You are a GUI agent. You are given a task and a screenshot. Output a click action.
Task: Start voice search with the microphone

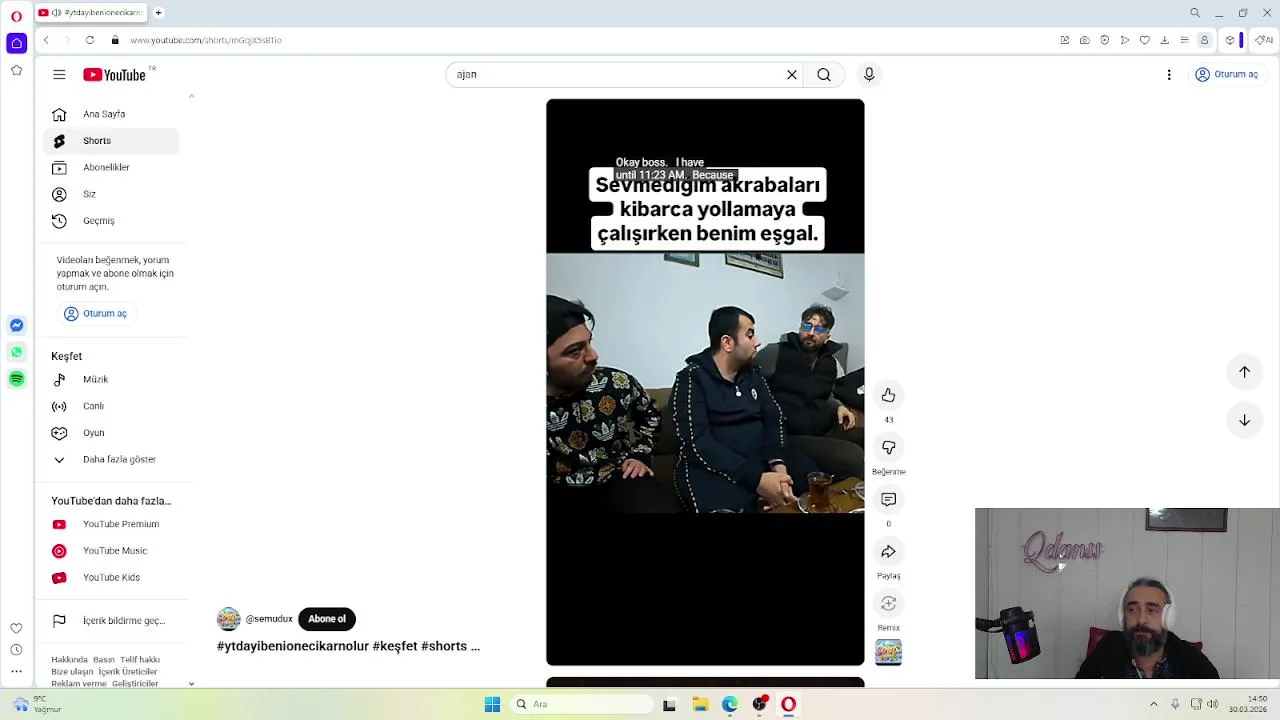(869, 74)
